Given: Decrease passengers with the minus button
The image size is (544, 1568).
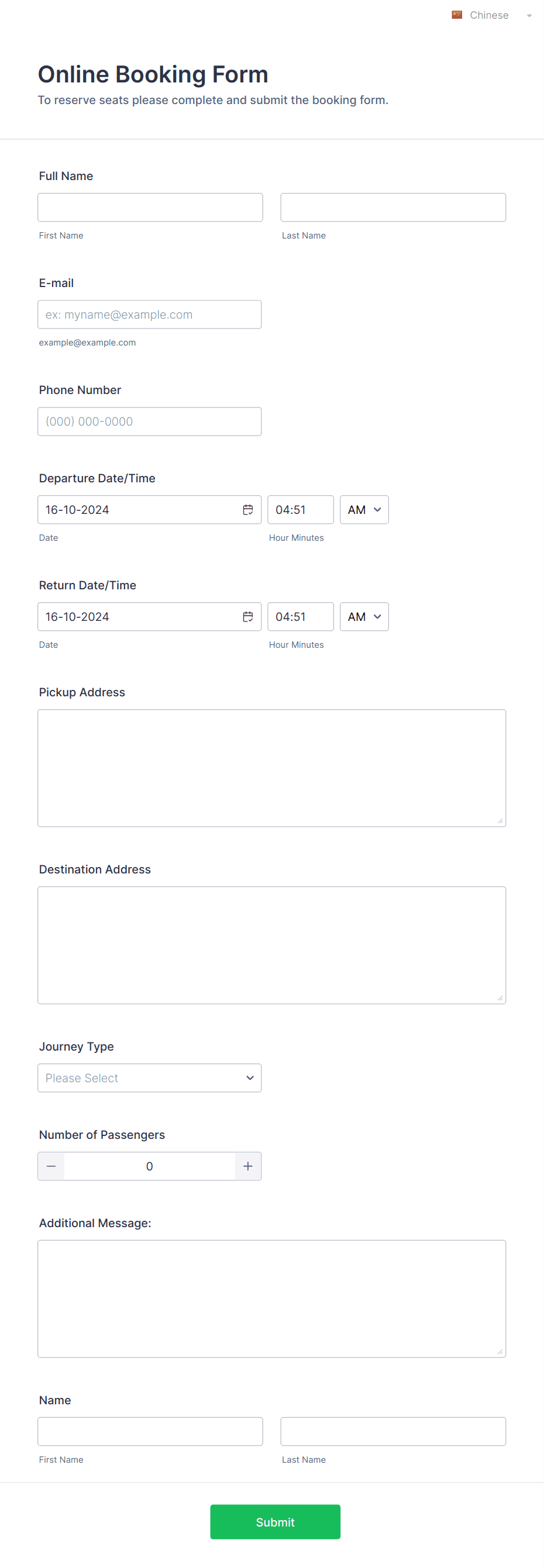Looking at the screenshot, I should pos(51,1166).
